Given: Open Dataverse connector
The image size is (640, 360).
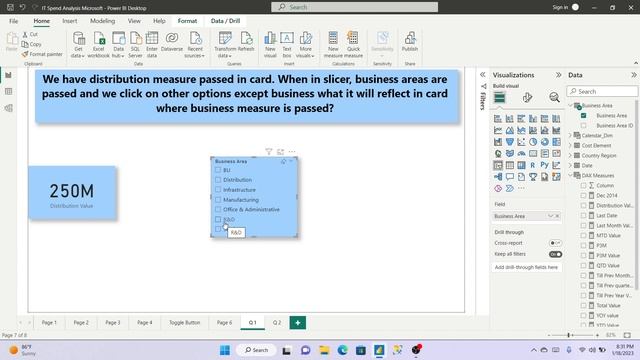Looking at the screenshot, I should tap(172, 42).
